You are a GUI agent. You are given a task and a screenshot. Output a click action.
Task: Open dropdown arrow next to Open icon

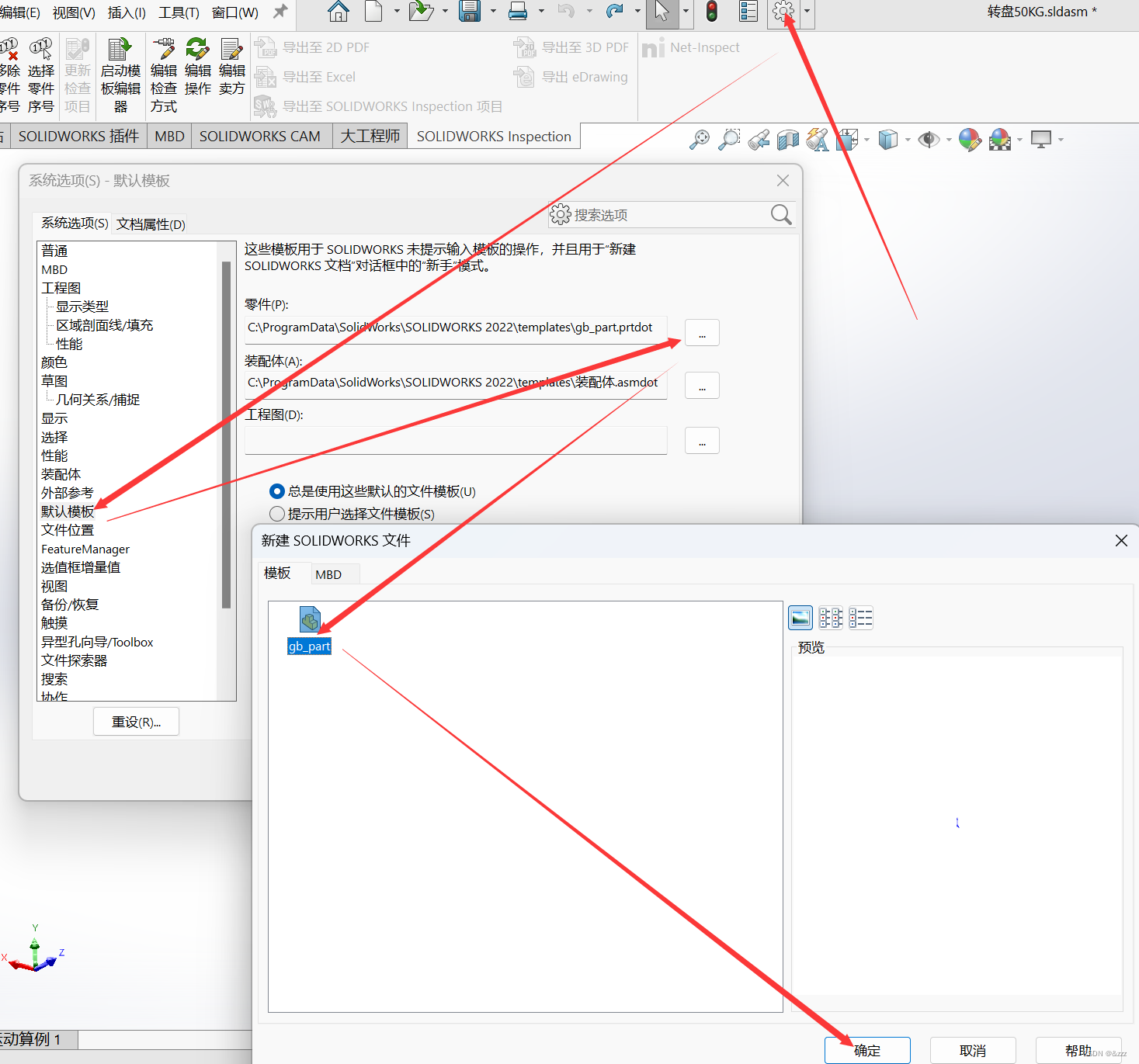(445, 12)
